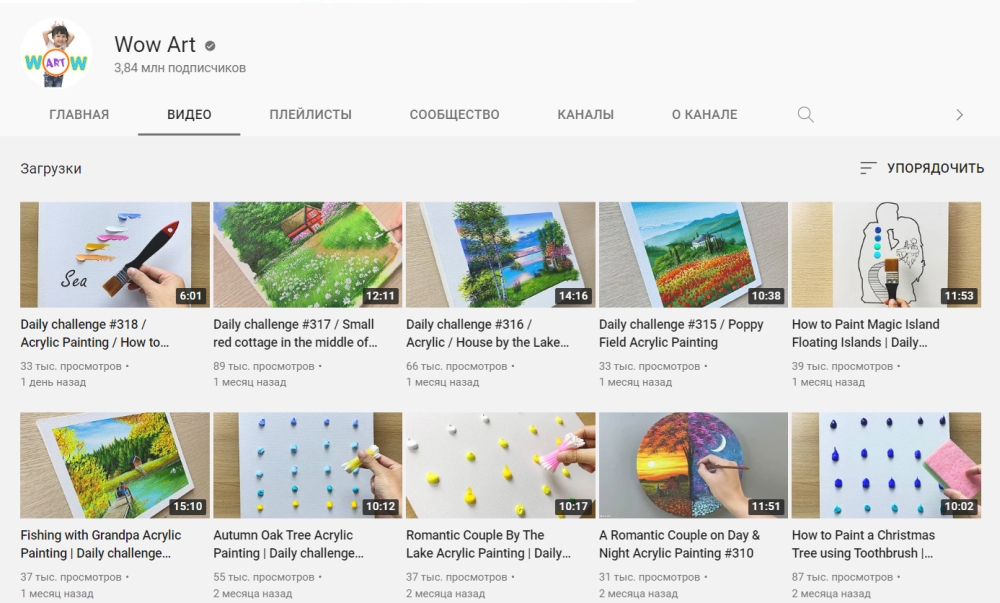Click '89 тыс. просмотров' view count
1000x603 pixels.
[x=263, y=367]
